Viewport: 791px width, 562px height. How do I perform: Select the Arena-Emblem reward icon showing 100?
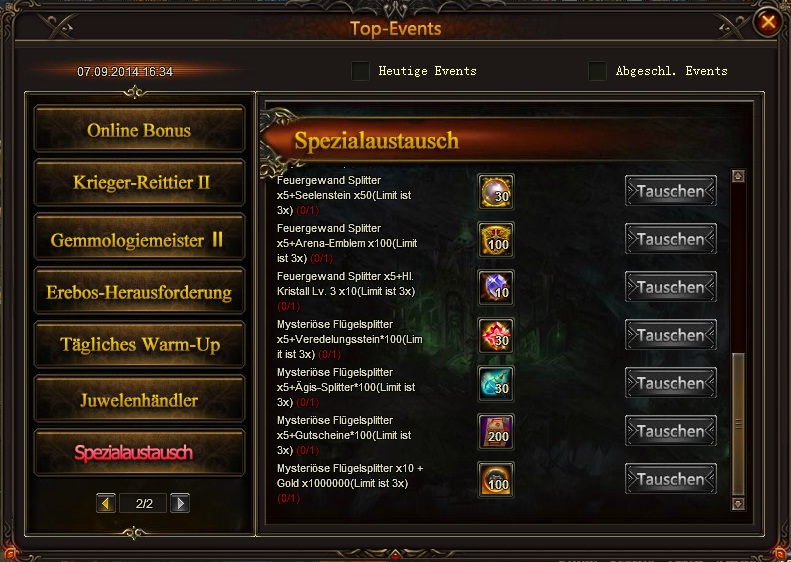(496, 240)
